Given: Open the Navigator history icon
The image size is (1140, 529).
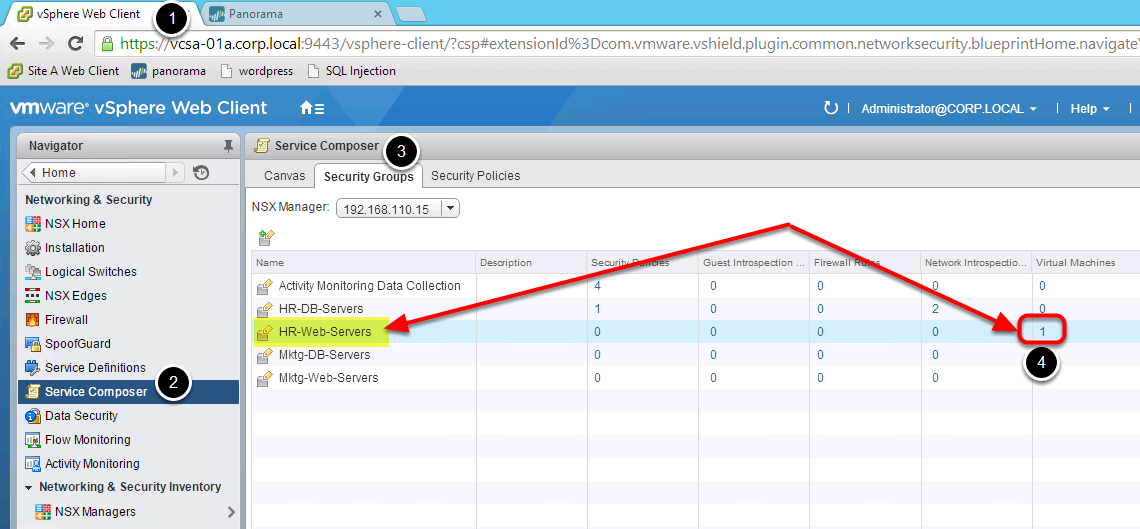Looking at the screenshot, I should click(x=201, y=173).
